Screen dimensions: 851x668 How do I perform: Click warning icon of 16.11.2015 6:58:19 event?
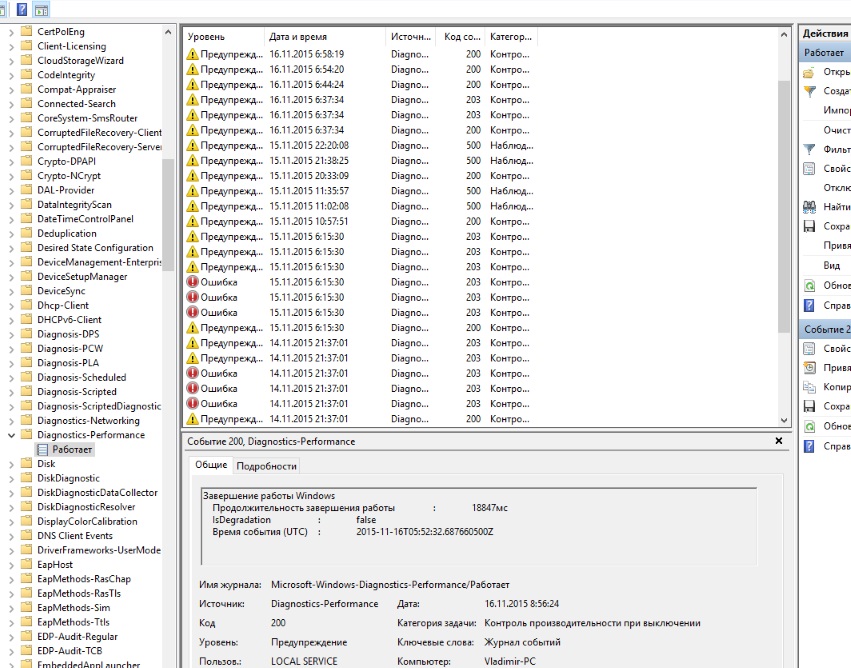192,54
